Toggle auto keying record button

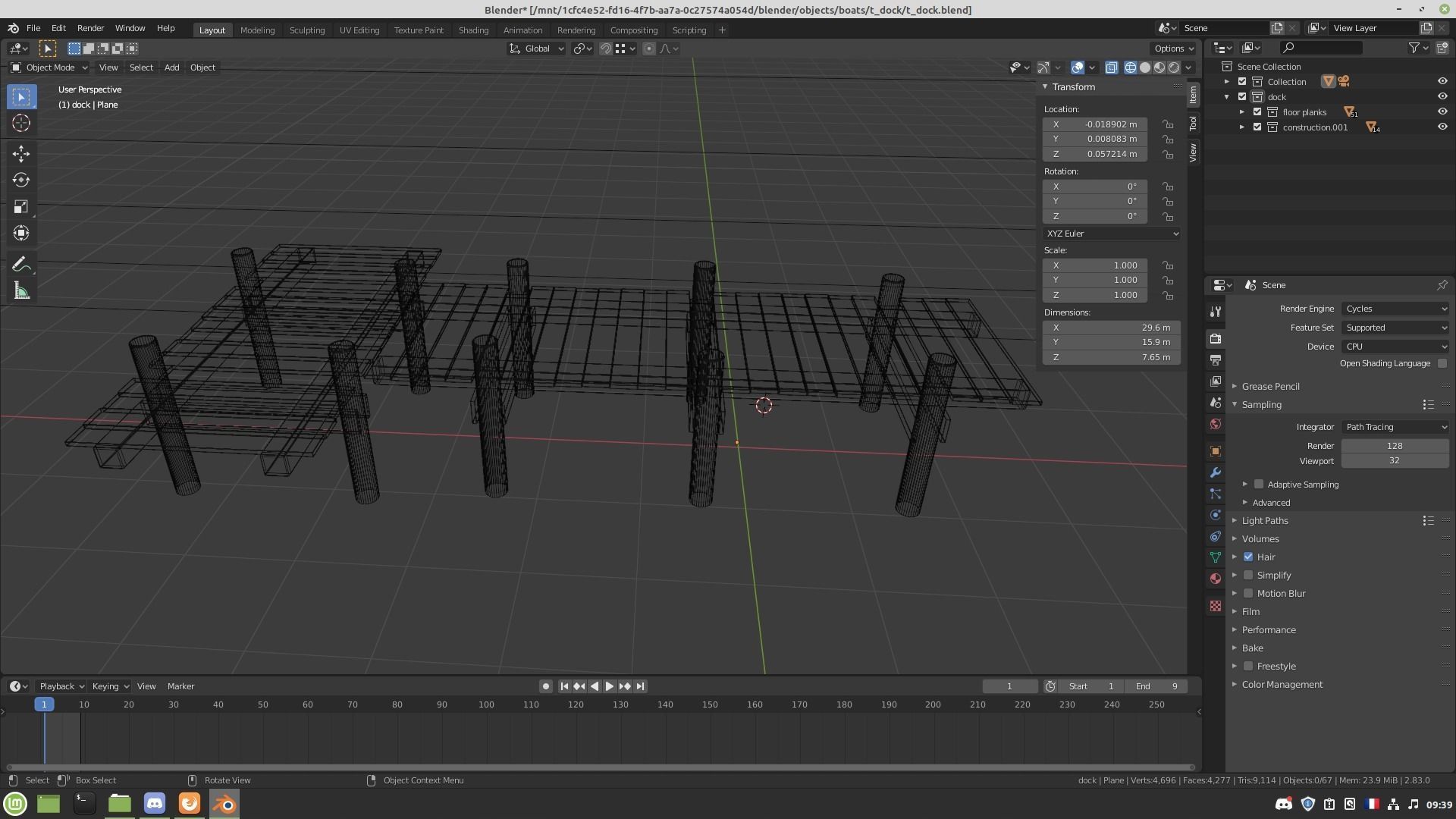click(545, 686)
